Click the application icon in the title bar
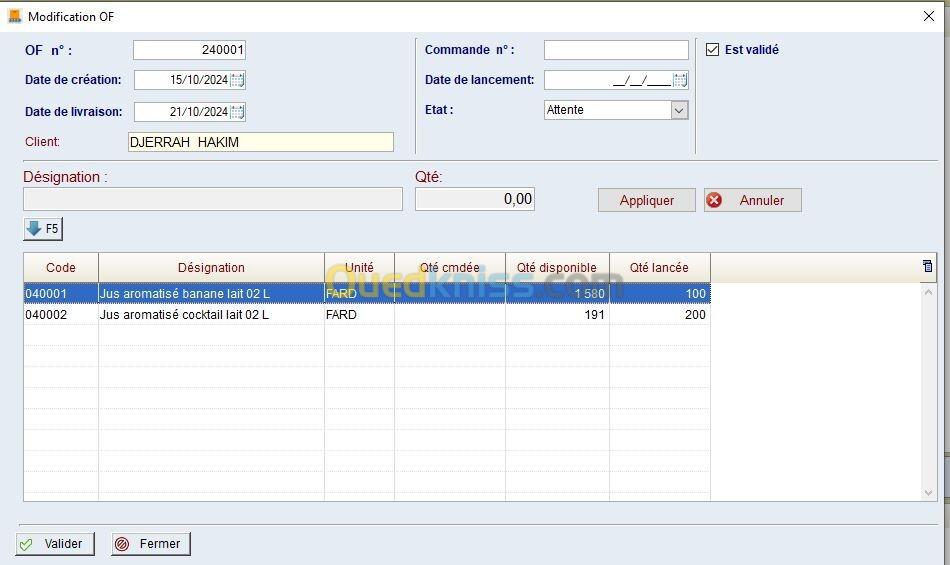 pos(14,16)
